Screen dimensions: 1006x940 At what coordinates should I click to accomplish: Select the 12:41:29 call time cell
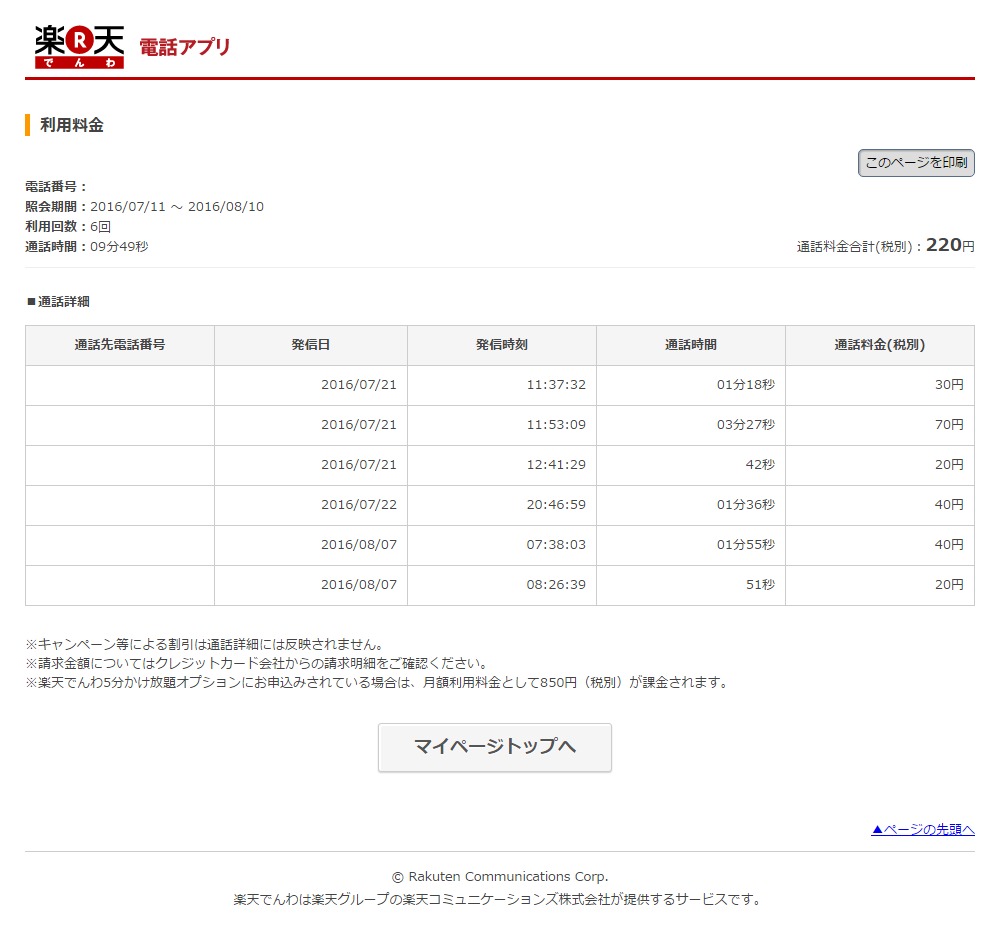556,465
